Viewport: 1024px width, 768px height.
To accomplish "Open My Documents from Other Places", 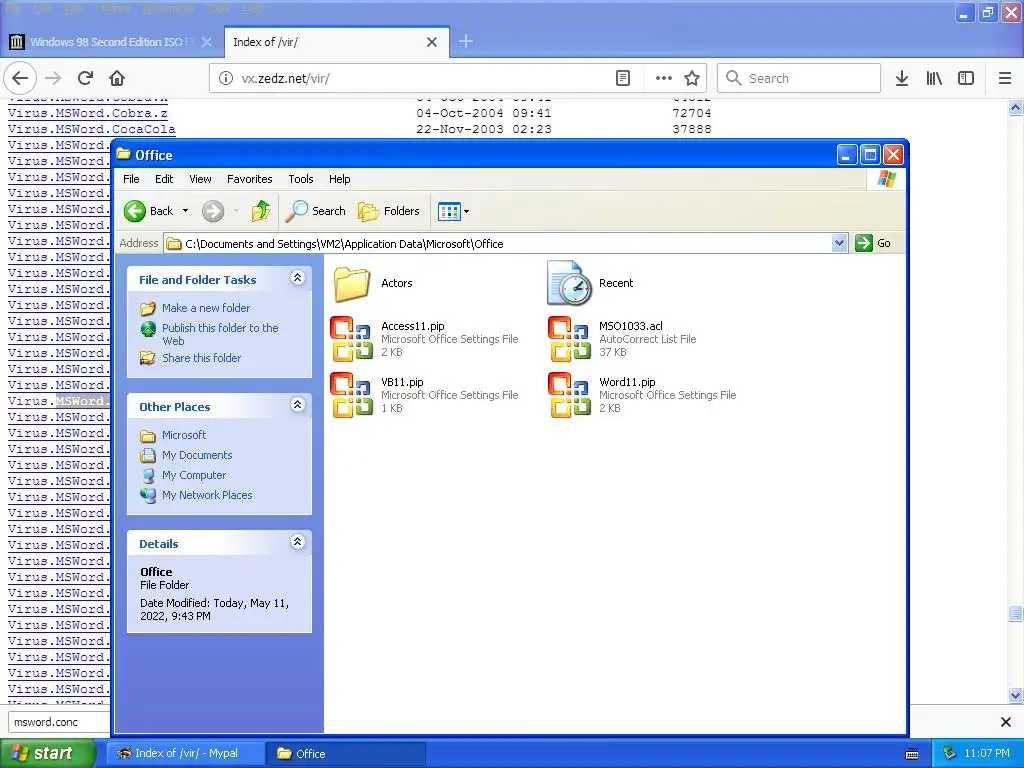I will (197, 455).
